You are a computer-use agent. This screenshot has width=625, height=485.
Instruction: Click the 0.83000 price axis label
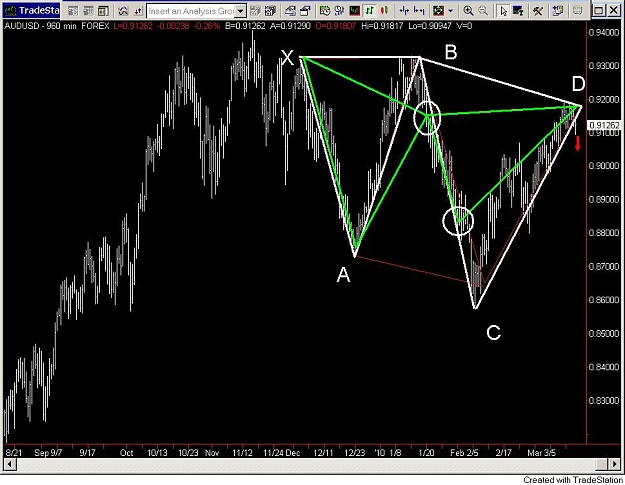pos(604,400)
